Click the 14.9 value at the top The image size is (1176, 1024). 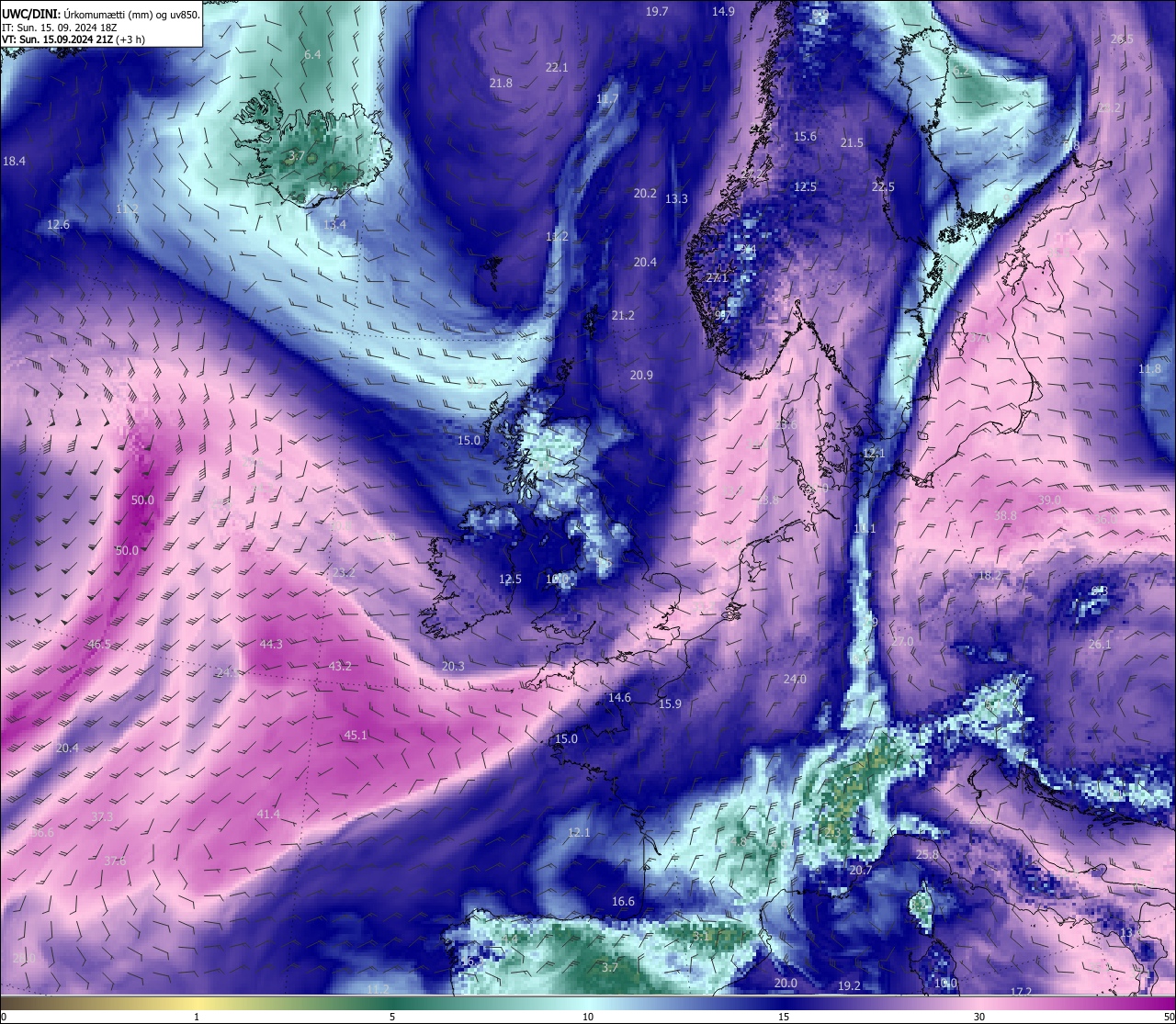723,11
